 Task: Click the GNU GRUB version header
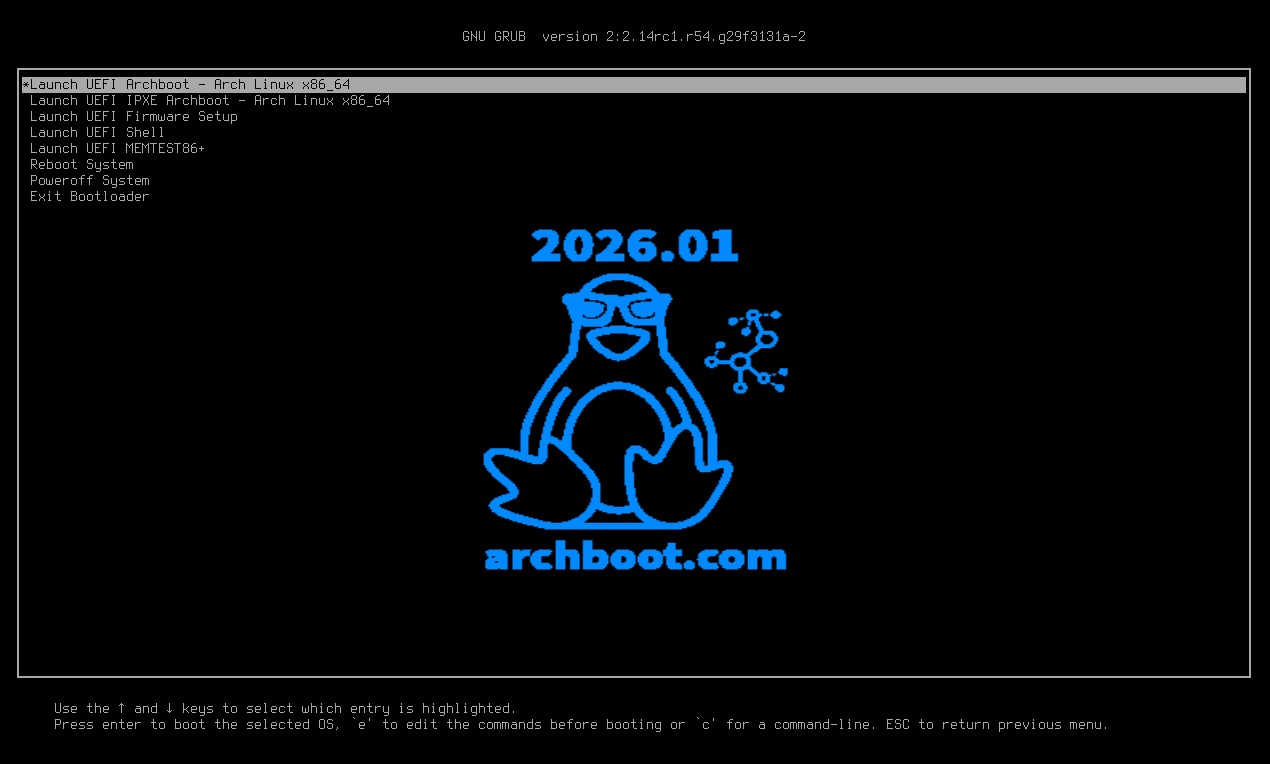634,37
